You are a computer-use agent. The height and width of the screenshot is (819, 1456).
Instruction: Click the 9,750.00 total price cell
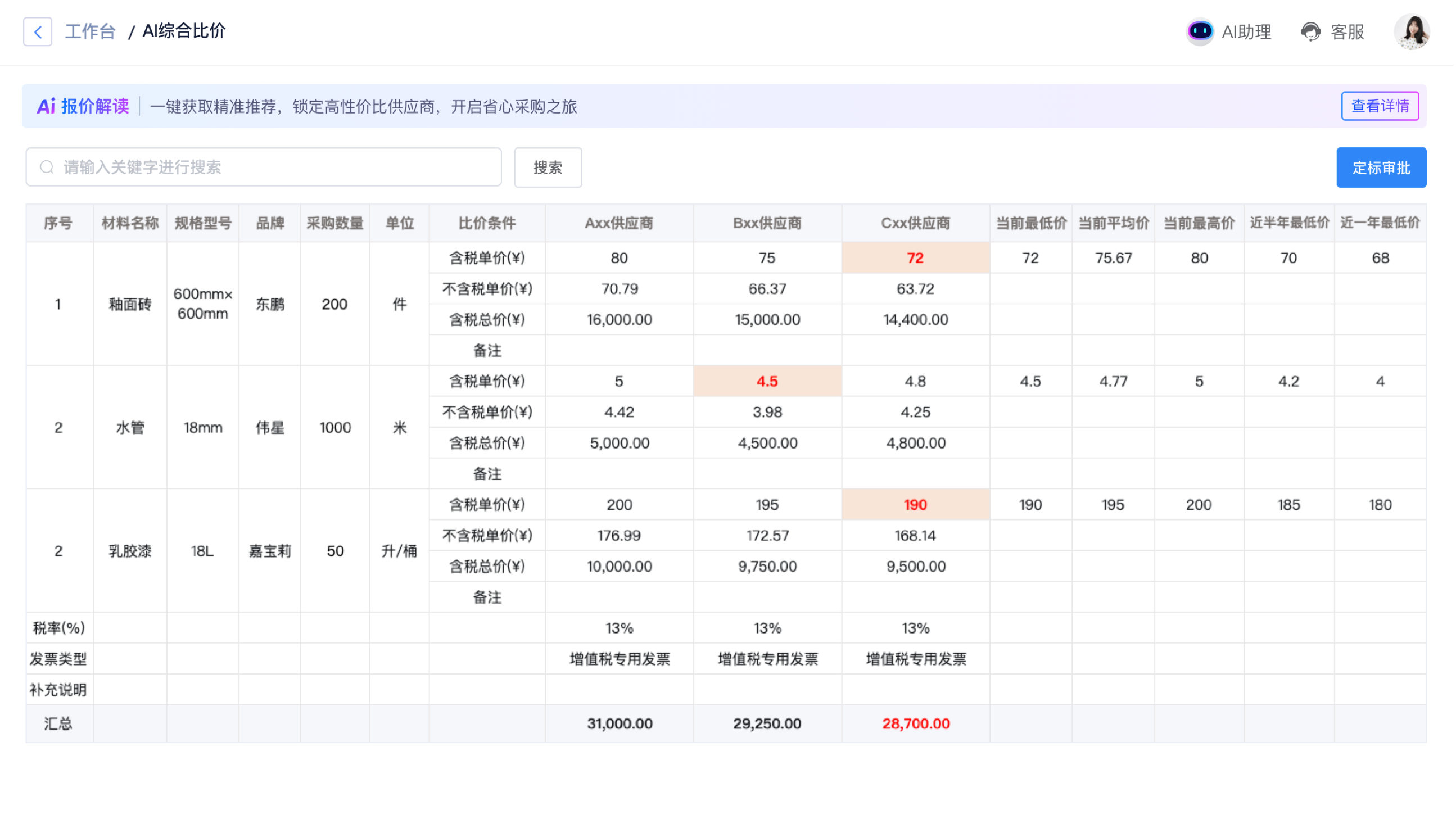tap(768, 567)
